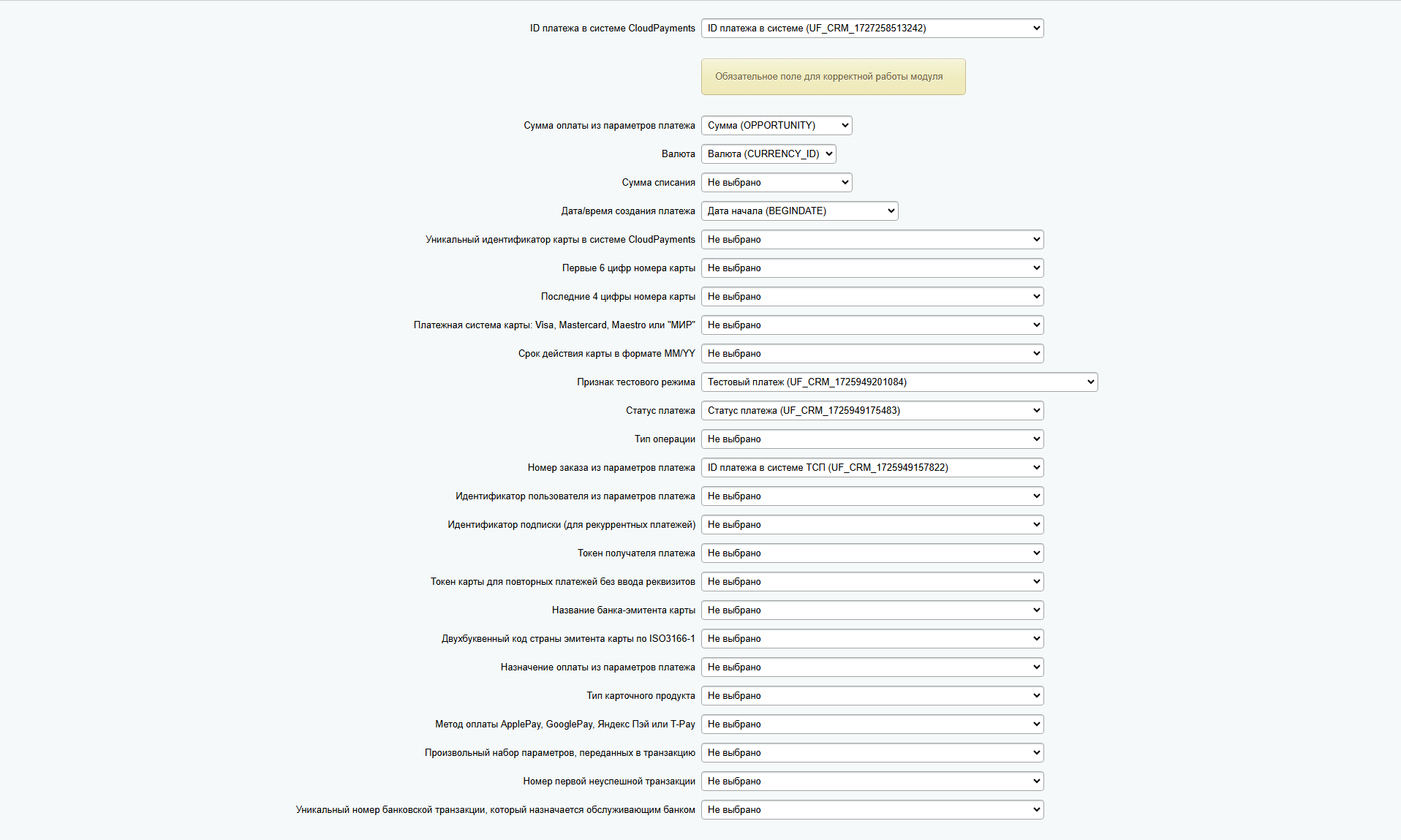Open the Тип операции dropdown
This screenshot has width=1401, height=840.
[872, 439]
